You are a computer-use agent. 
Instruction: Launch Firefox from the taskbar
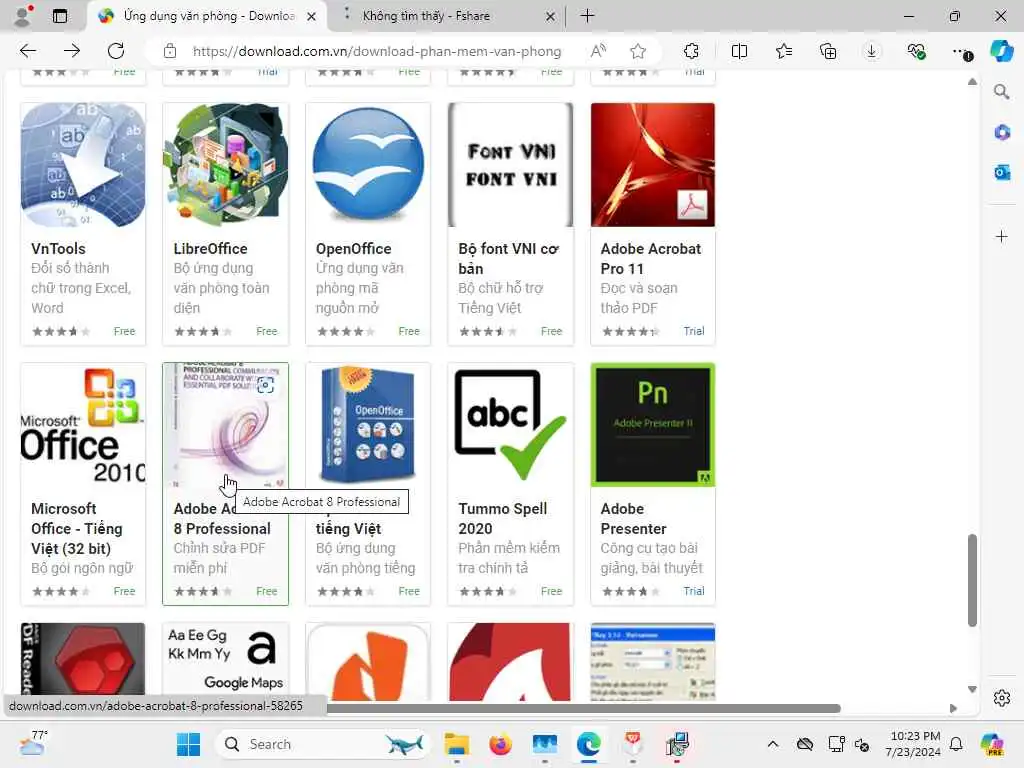click(500, 744)
